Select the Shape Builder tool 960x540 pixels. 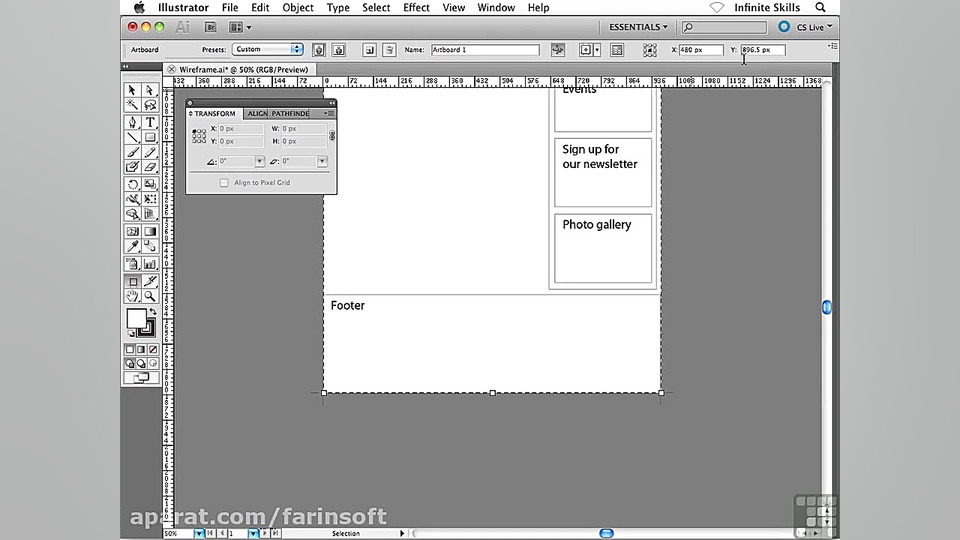(132, 214)
